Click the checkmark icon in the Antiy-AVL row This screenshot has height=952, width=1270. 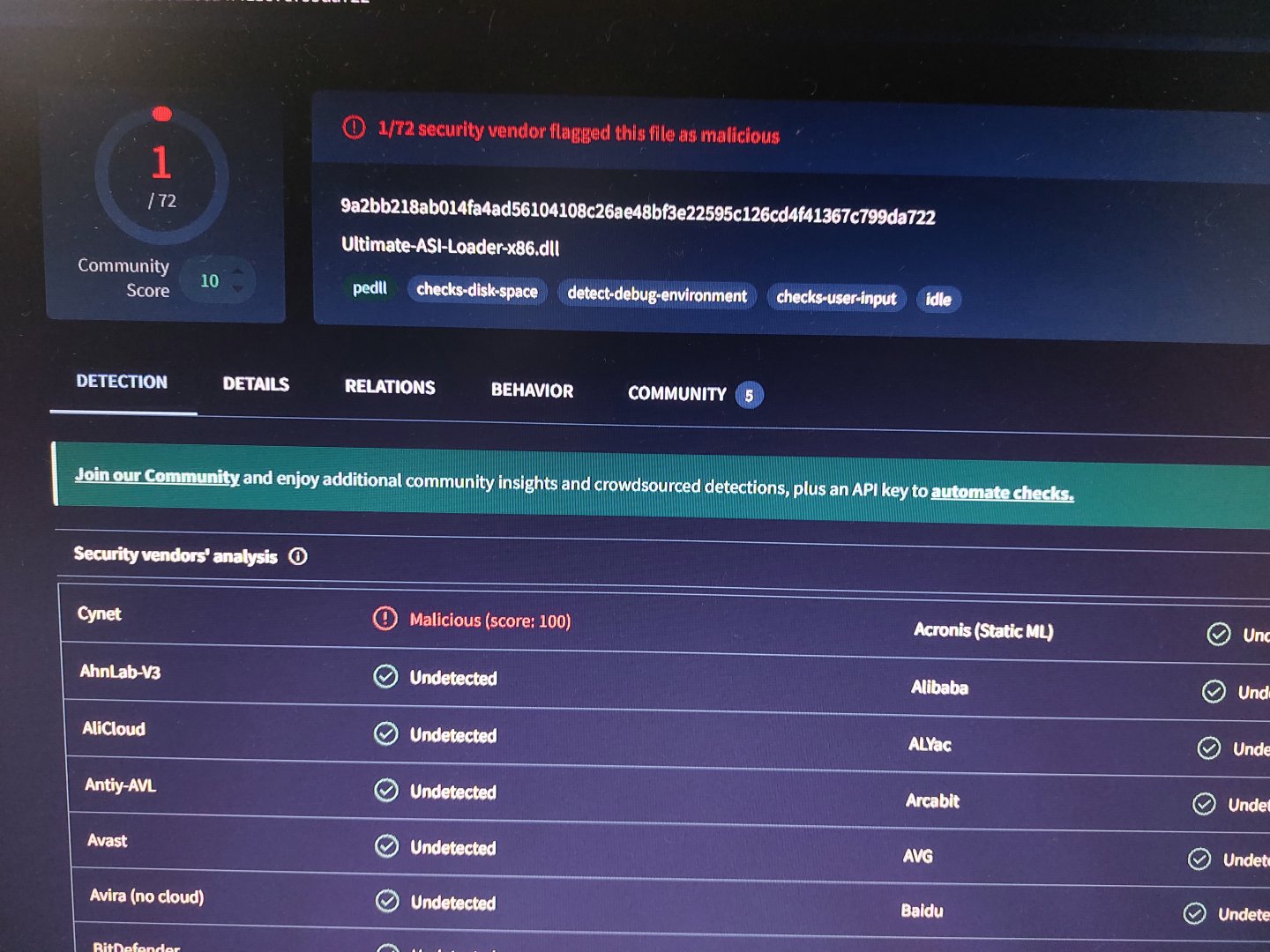click(x=386, y=790)
